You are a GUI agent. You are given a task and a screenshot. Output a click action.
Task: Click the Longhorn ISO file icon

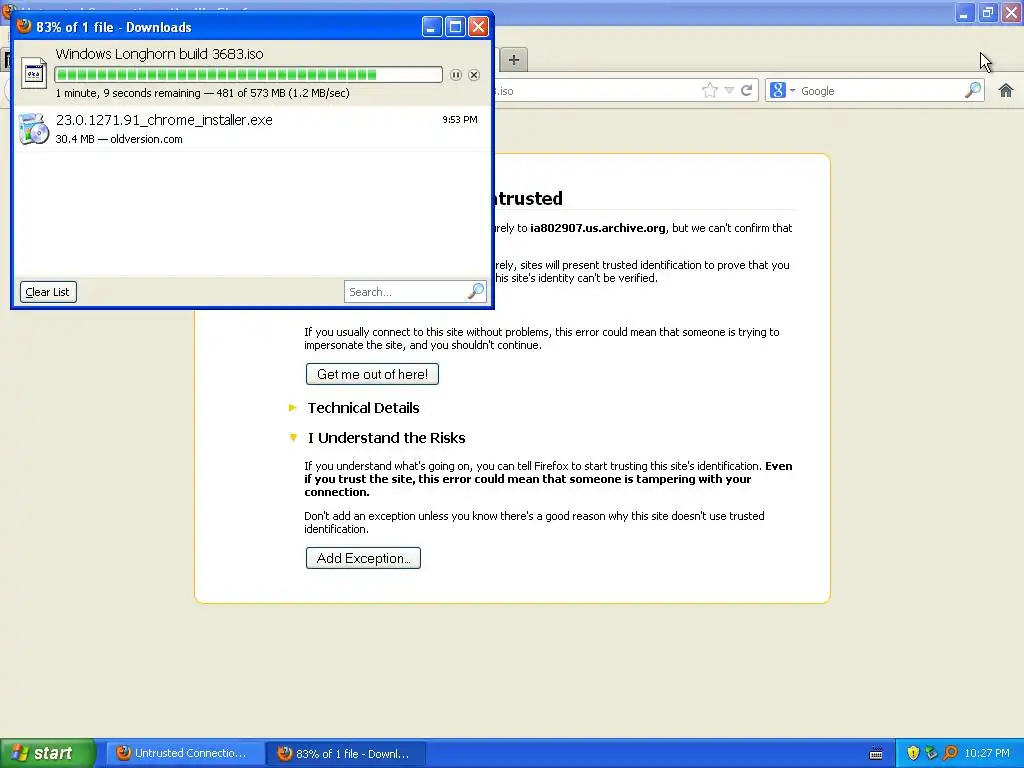[33, 73]
